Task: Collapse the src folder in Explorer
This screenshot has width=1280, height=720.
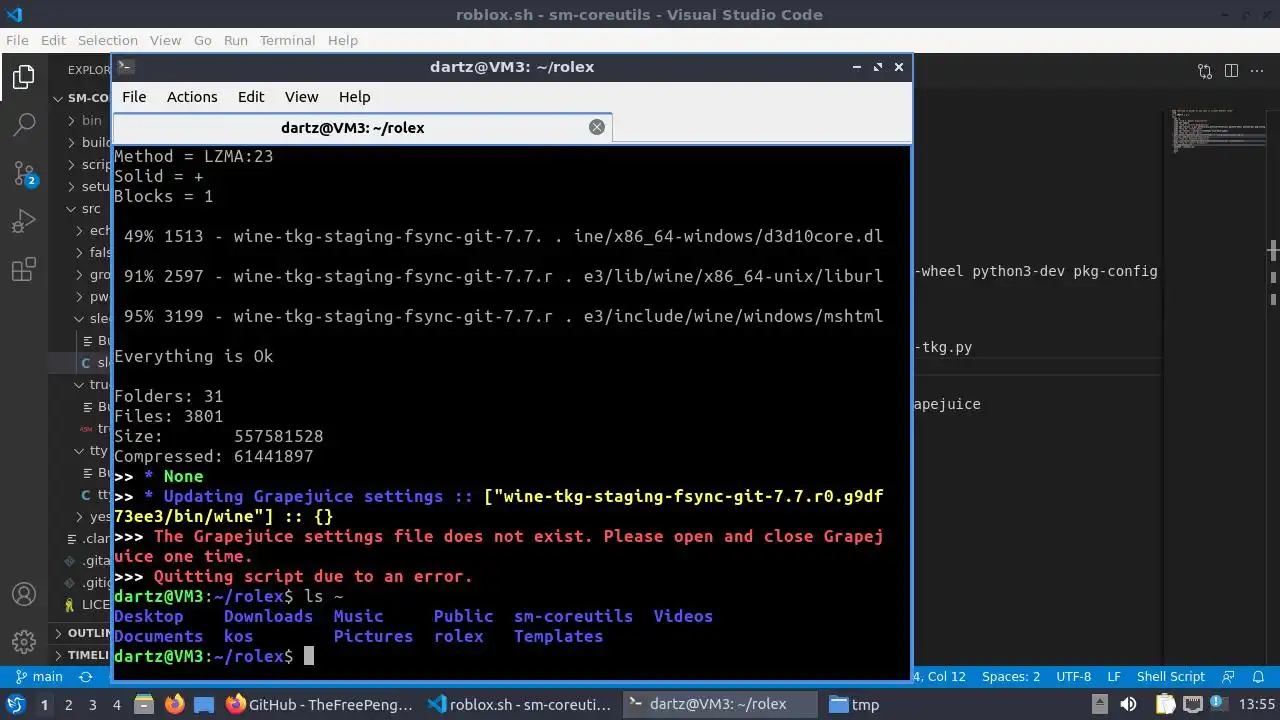Action: point(80,208)
